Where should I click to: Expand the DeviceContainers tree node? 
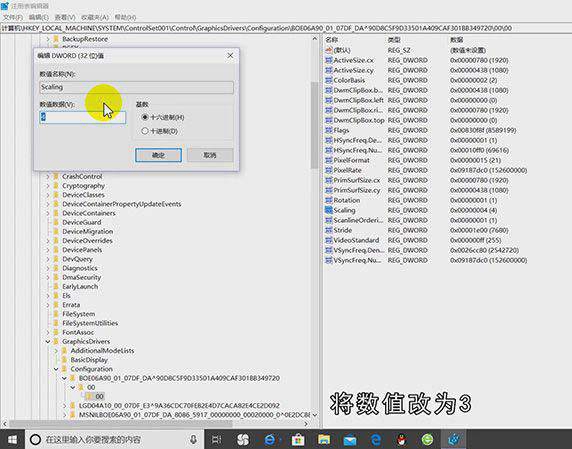[48, 213]
